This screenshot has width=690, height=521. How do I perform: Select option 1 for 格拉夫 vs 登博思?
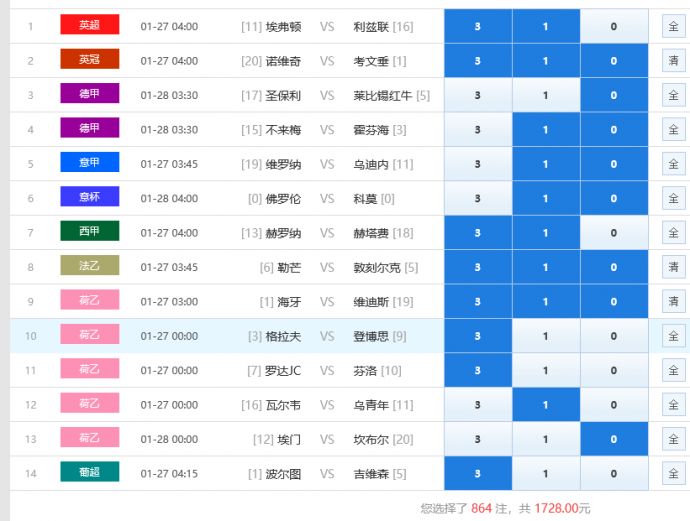(545, 336)
